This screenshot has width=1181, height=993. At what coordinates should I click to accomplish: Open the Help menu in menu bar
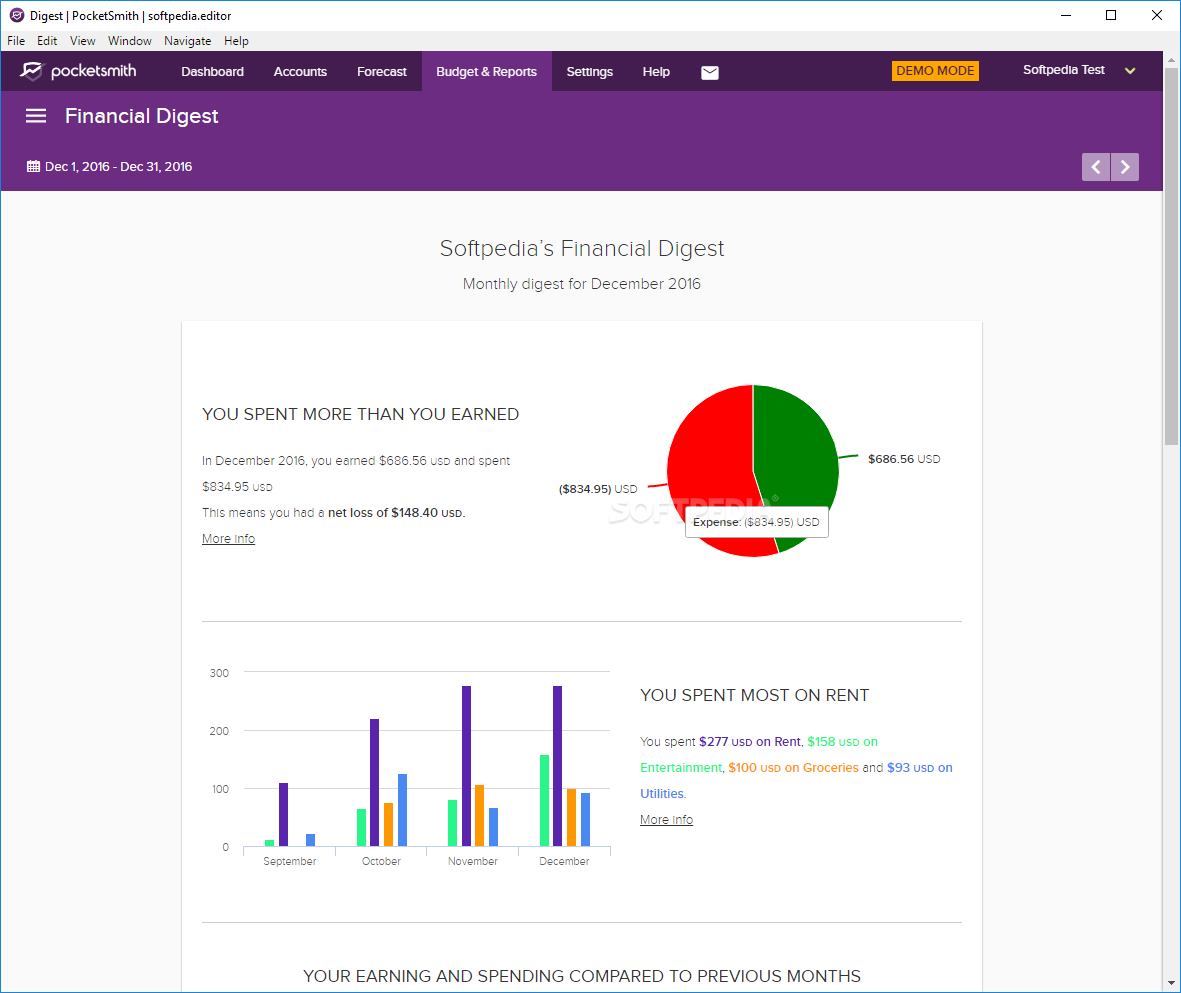coord(236,41)
